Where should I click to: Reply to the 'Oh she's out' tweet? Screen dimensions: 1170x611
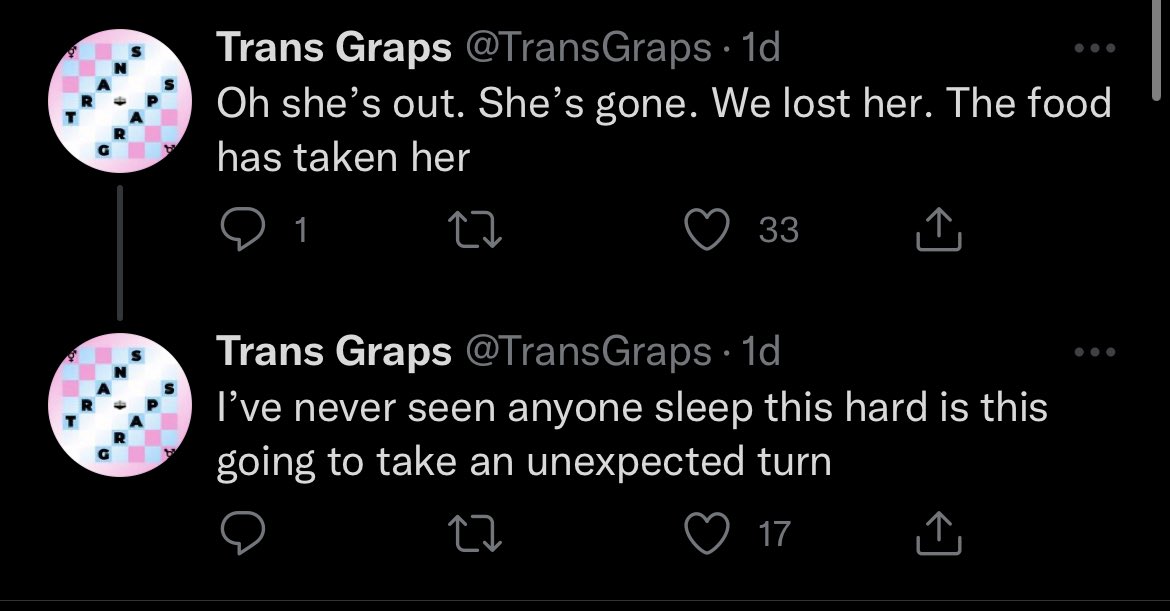239,231
